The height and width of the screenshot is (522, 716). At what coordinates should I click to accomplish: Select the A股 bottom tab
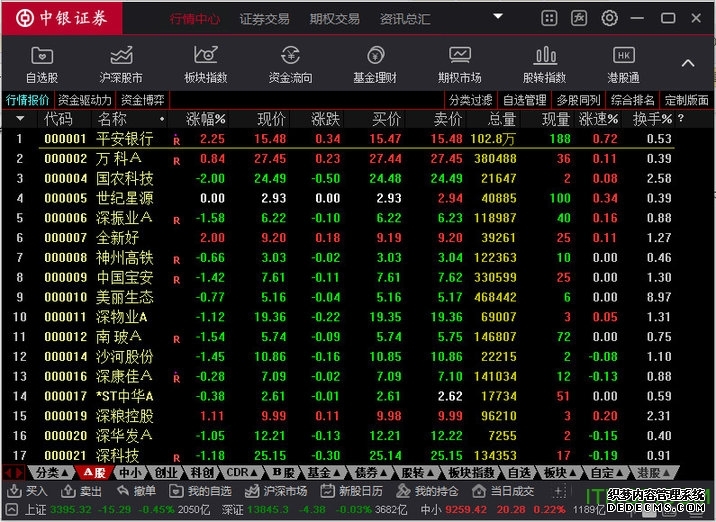95,473
